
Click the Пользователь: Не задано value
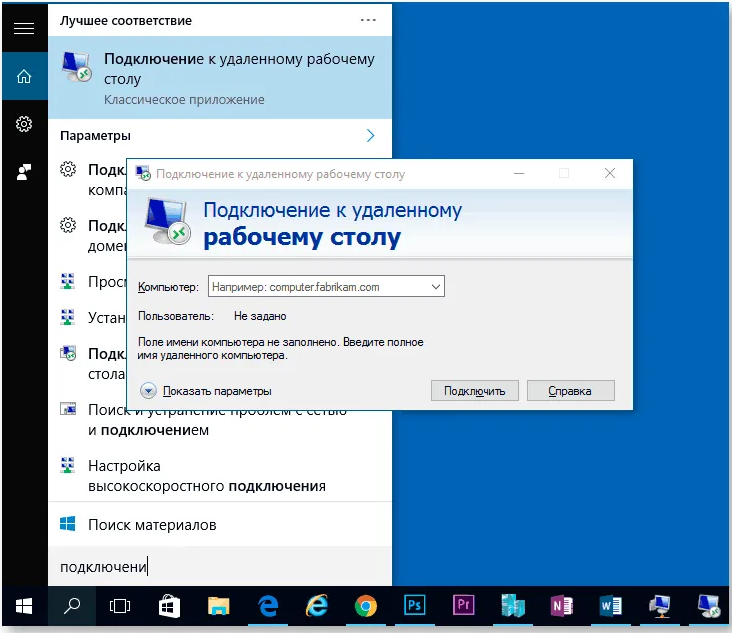pos(260,316)
